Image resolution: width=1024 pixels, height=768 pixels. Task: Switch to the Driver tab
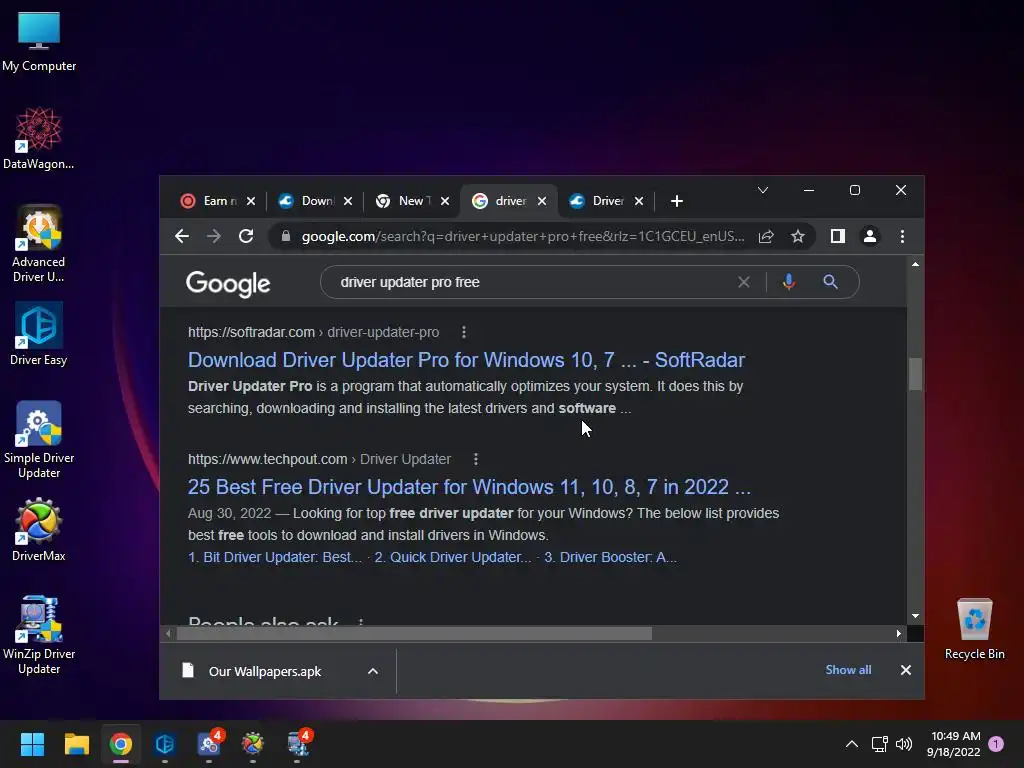click(x=597, y=201)
